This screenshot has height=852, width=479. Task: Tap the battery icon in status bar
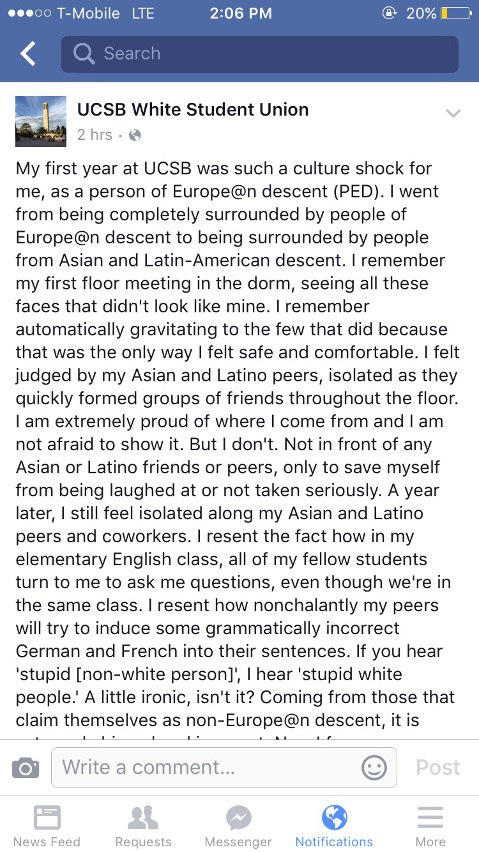(x=456, y=13)
